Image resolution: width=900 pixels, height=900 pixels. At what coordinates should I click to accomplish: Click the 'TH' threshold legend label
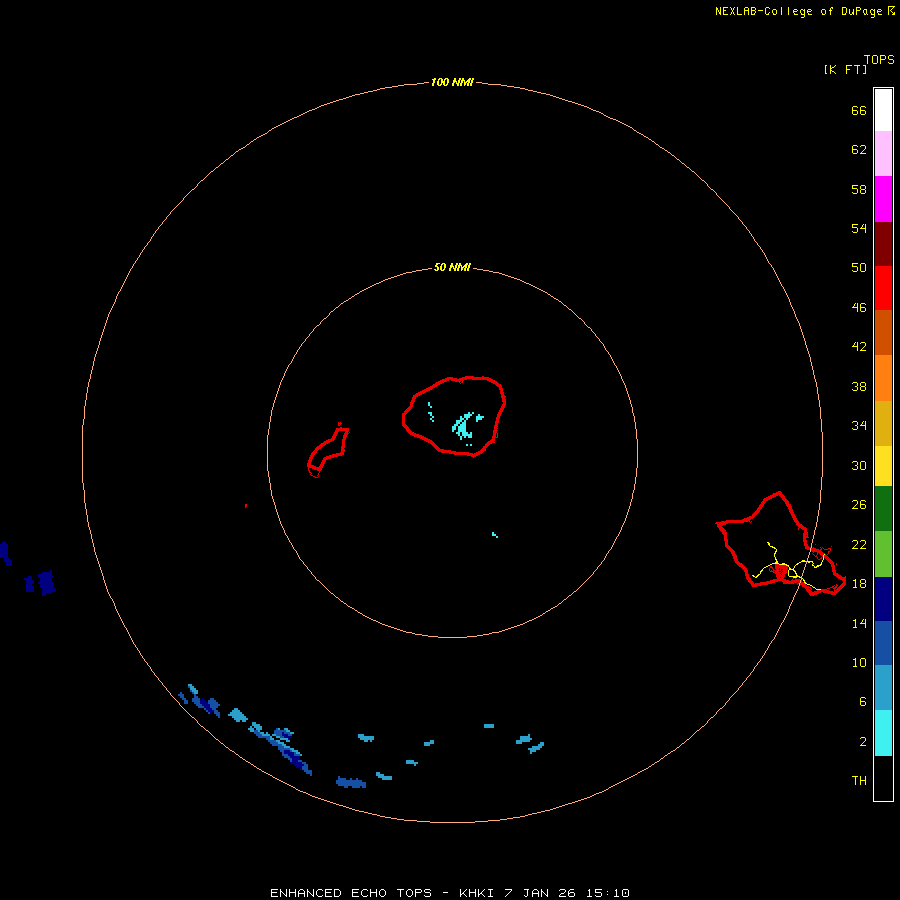coord(859,780)
